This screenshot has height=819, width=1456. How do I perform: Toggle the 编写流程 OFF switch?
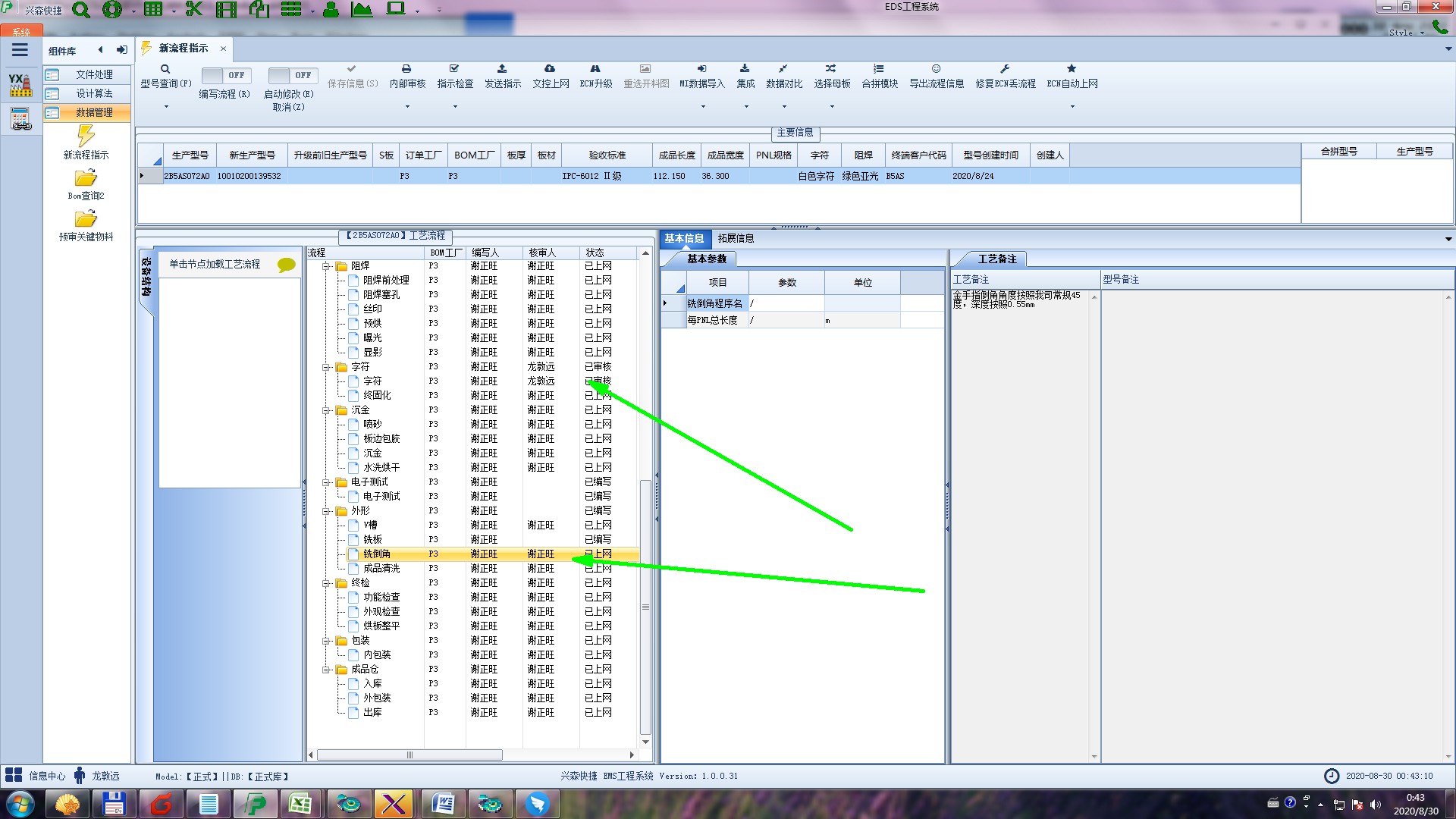224,75
